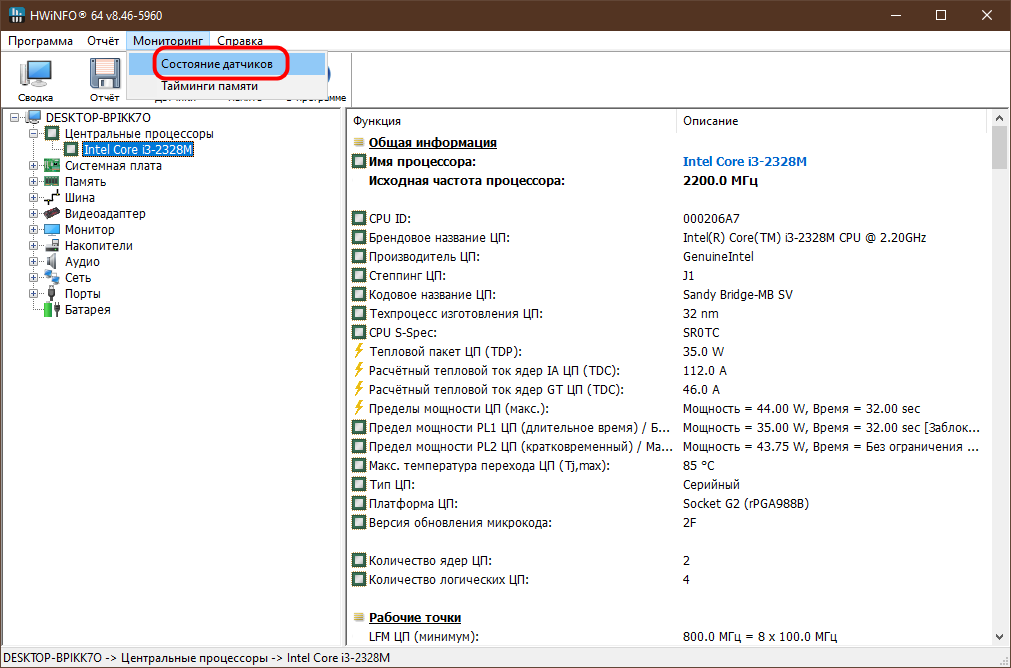Viewport: 1011px width, 668px height.
Task: Click the blue Intel Core i3-2328M value
Action: (x=745, y=161)
